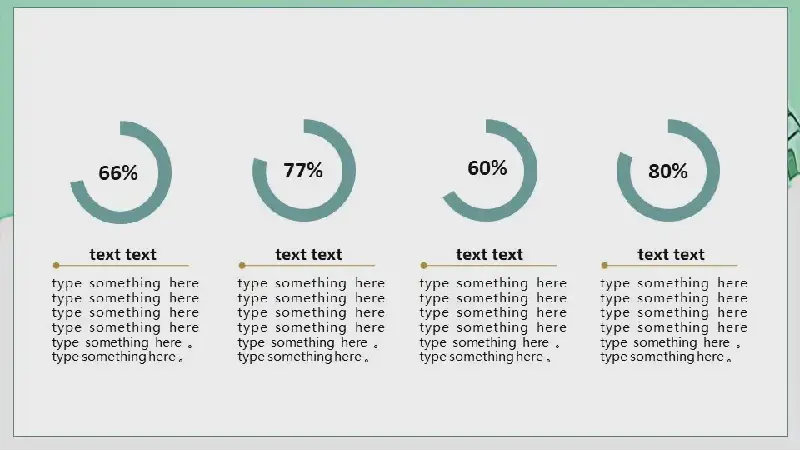Select the paragraph below the 66% ring
The image size is (800, 450).
(x=125, y=320)
